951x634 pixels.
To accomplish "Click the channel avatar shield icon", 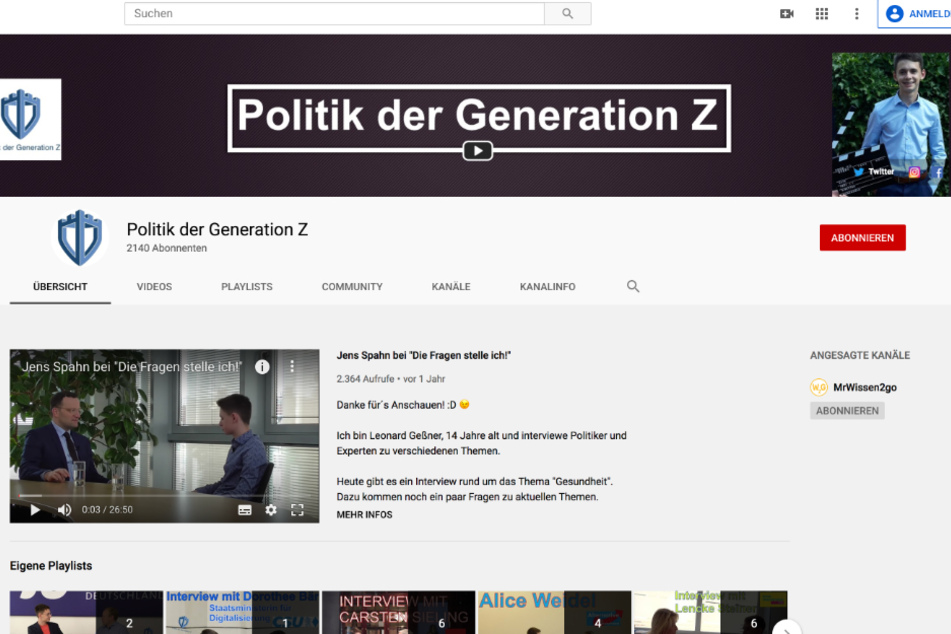I will tap(79, 237).
